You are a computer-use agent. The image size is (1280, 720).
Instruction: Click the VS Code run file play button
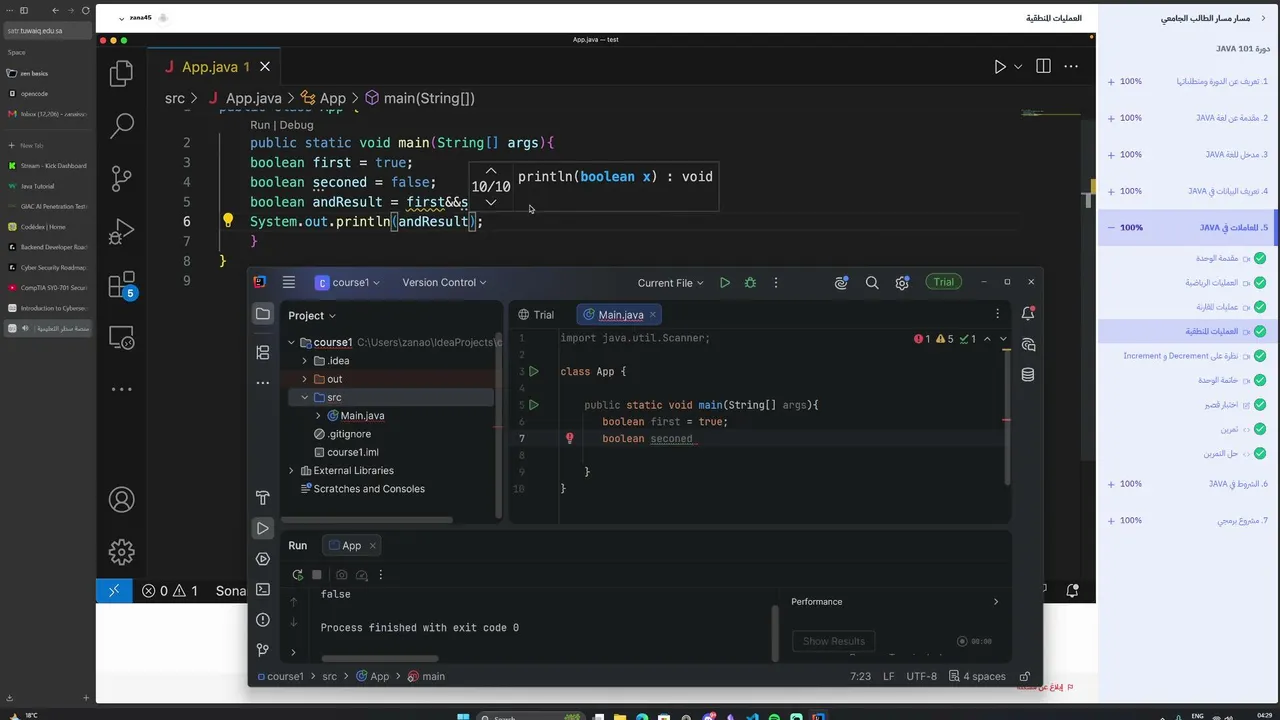(x=1000, y=67)
